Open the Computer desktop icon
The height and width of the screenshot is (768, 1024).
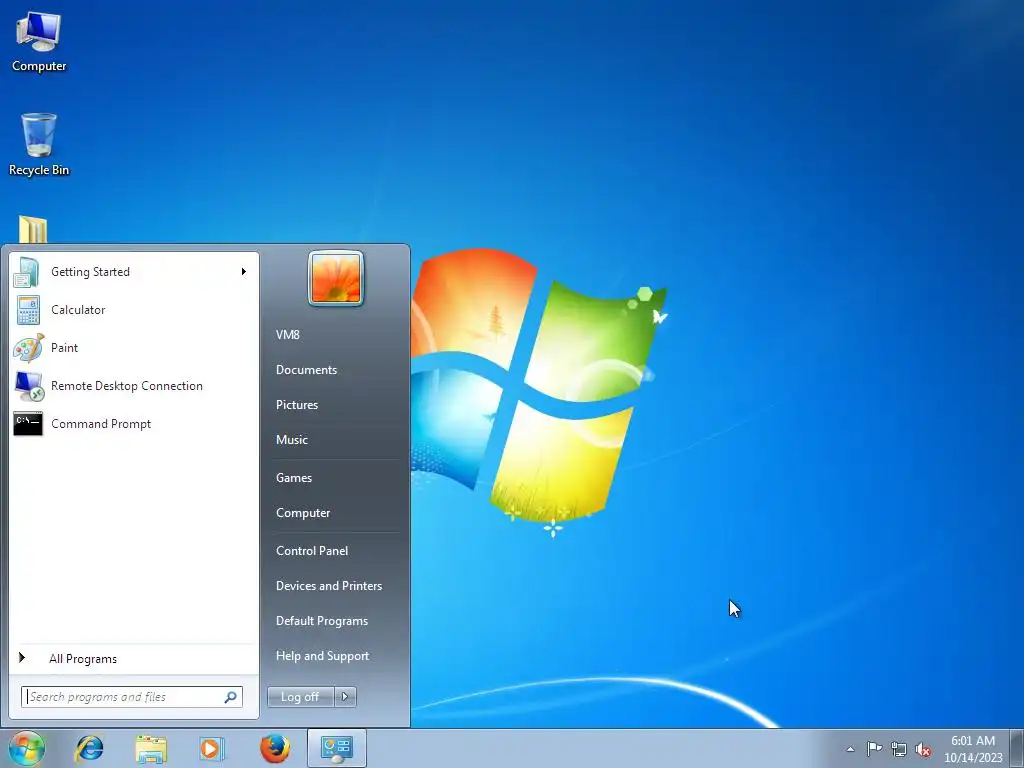[x=39, y=42]
